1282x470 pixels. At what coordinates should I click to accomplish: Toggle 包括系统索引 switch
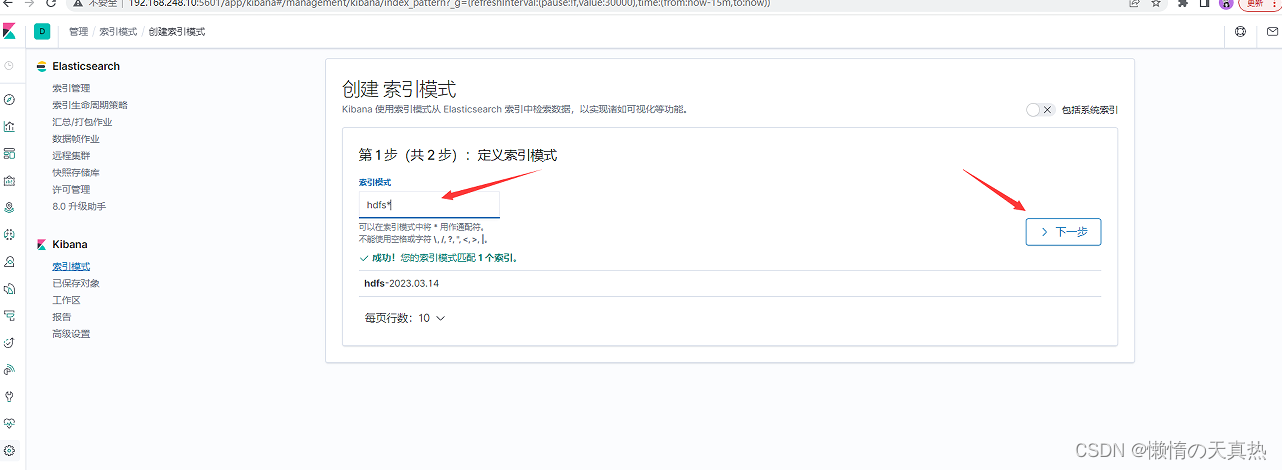tap(1040, 110)
